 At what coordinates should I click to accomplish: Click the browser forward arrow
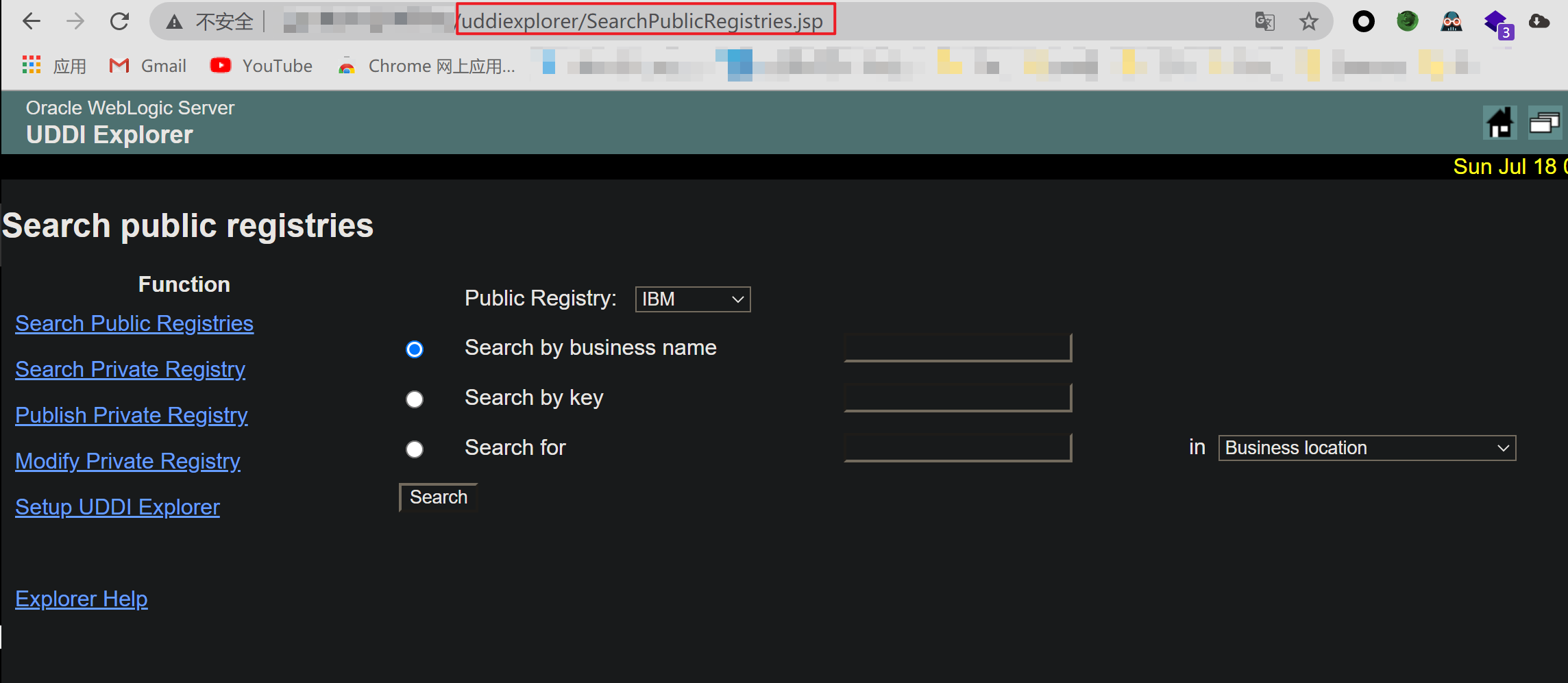tap(75, 22)
